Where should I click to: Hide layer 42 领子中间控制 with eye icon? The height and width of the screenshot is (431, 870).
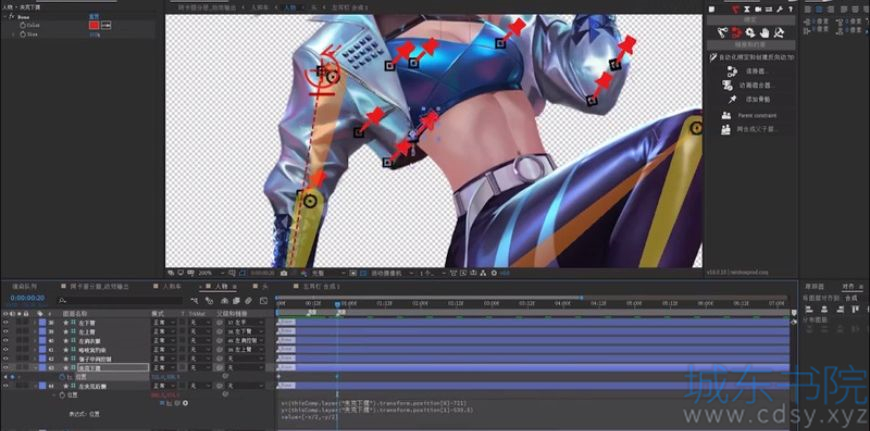click(6, 359)
